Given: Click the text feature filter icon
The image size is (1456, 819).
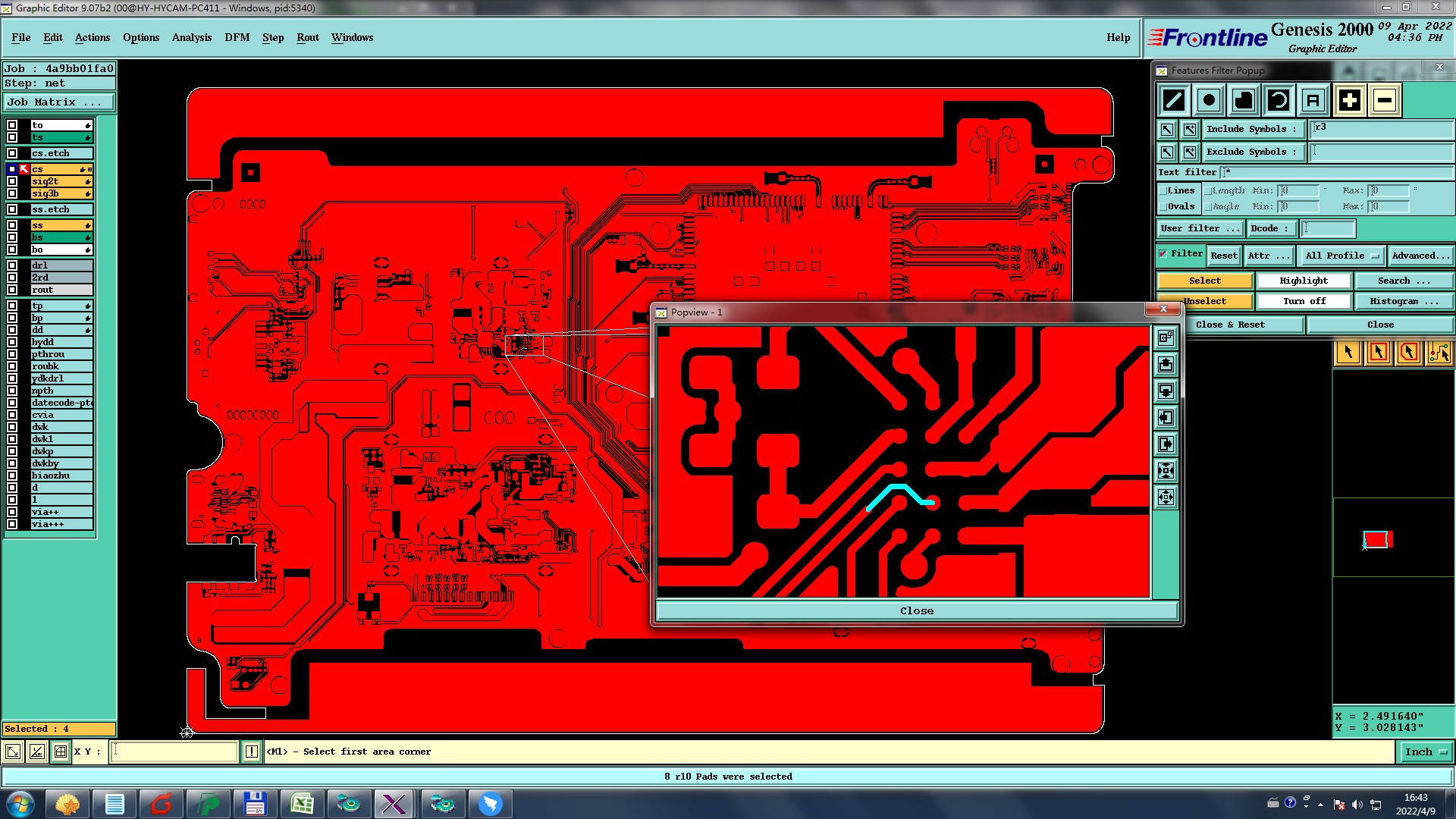Looking at the screenshot, I should pyautogui.click(x=1313, y=100).
